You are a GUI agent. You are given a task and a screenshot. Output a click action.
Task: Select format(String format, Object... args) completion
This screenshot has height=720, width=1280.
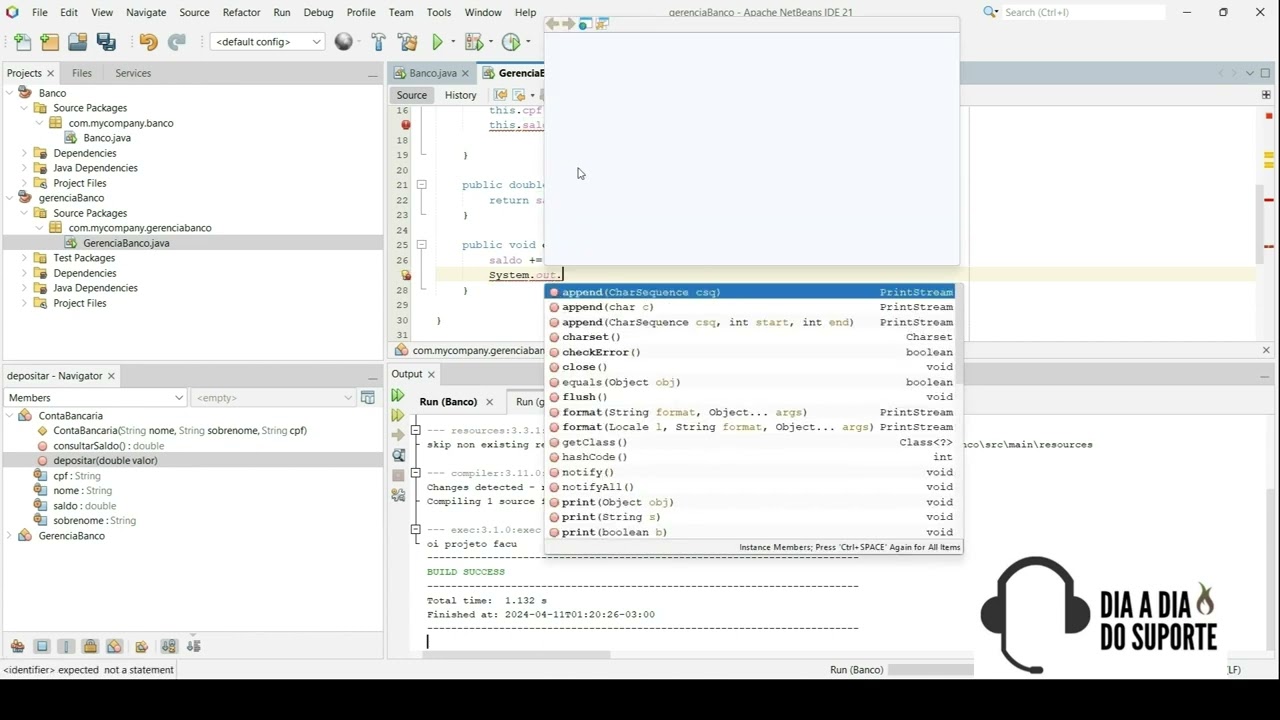750,412
